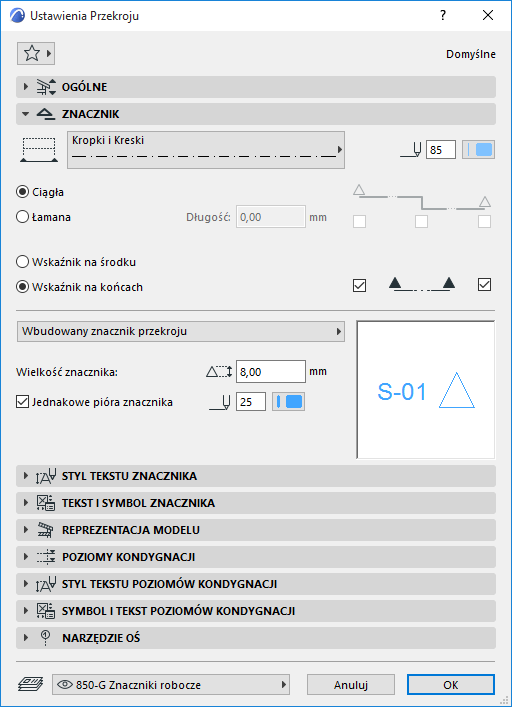Open marker pen color swatch beside 25

tap(288, 401)
